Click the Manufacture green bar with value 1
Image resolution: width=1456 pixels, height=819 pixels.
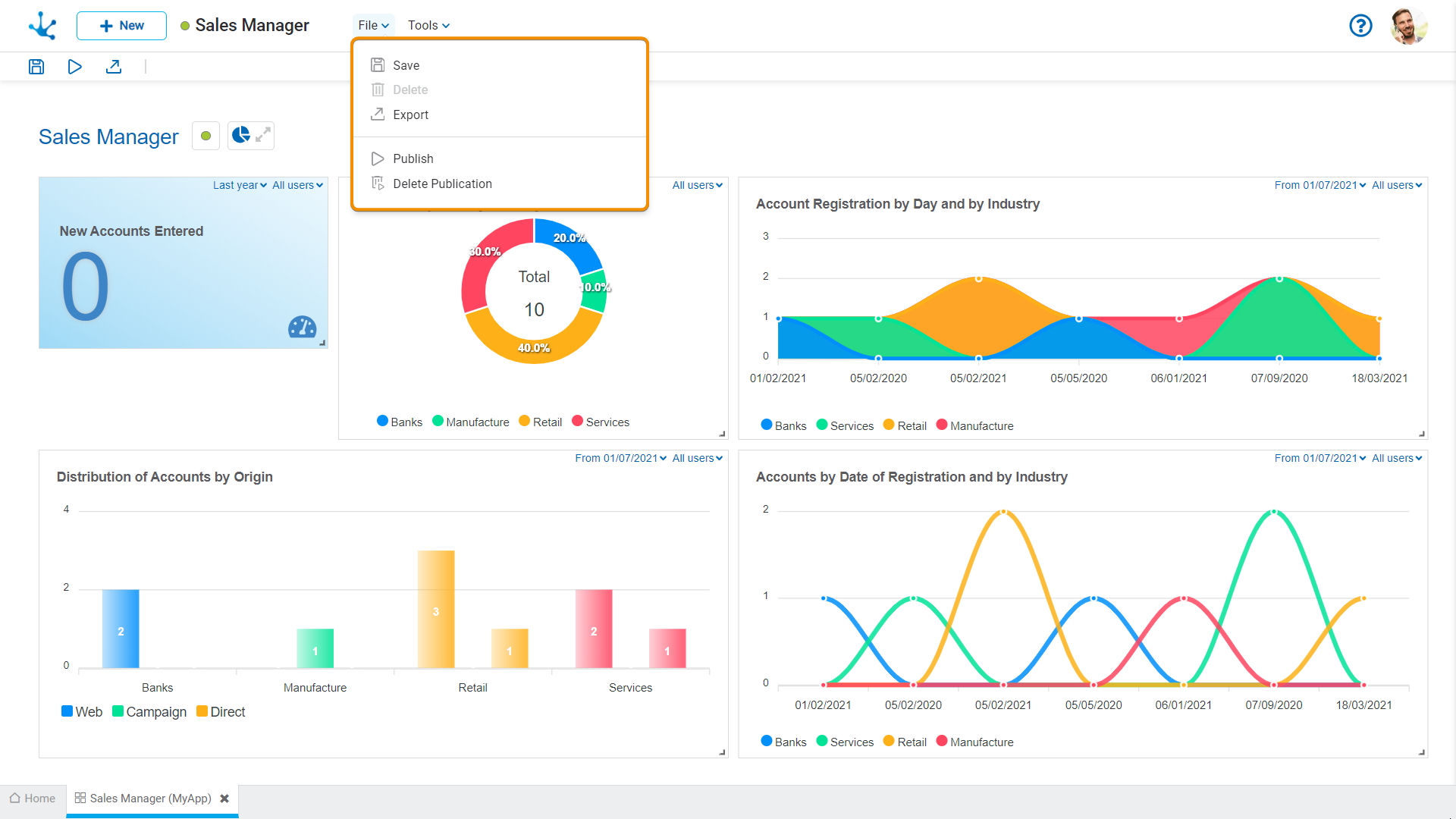315,649
